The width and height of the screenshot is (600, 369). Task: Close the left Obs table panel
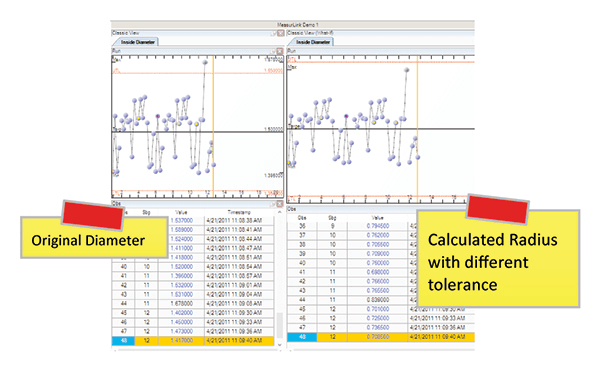[280, 204]
